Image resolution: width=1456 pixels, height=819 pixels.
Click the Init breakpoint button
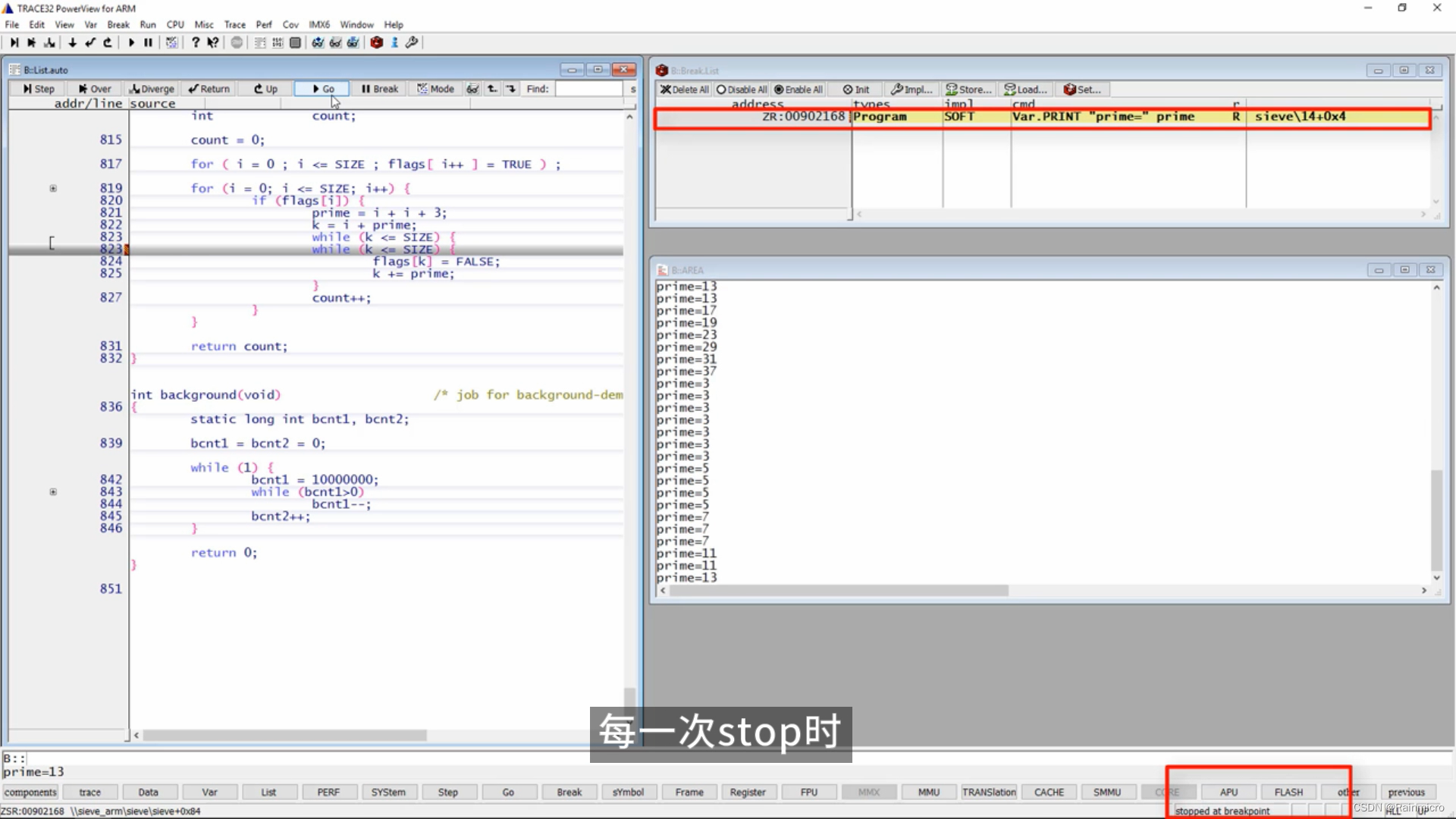857,89
